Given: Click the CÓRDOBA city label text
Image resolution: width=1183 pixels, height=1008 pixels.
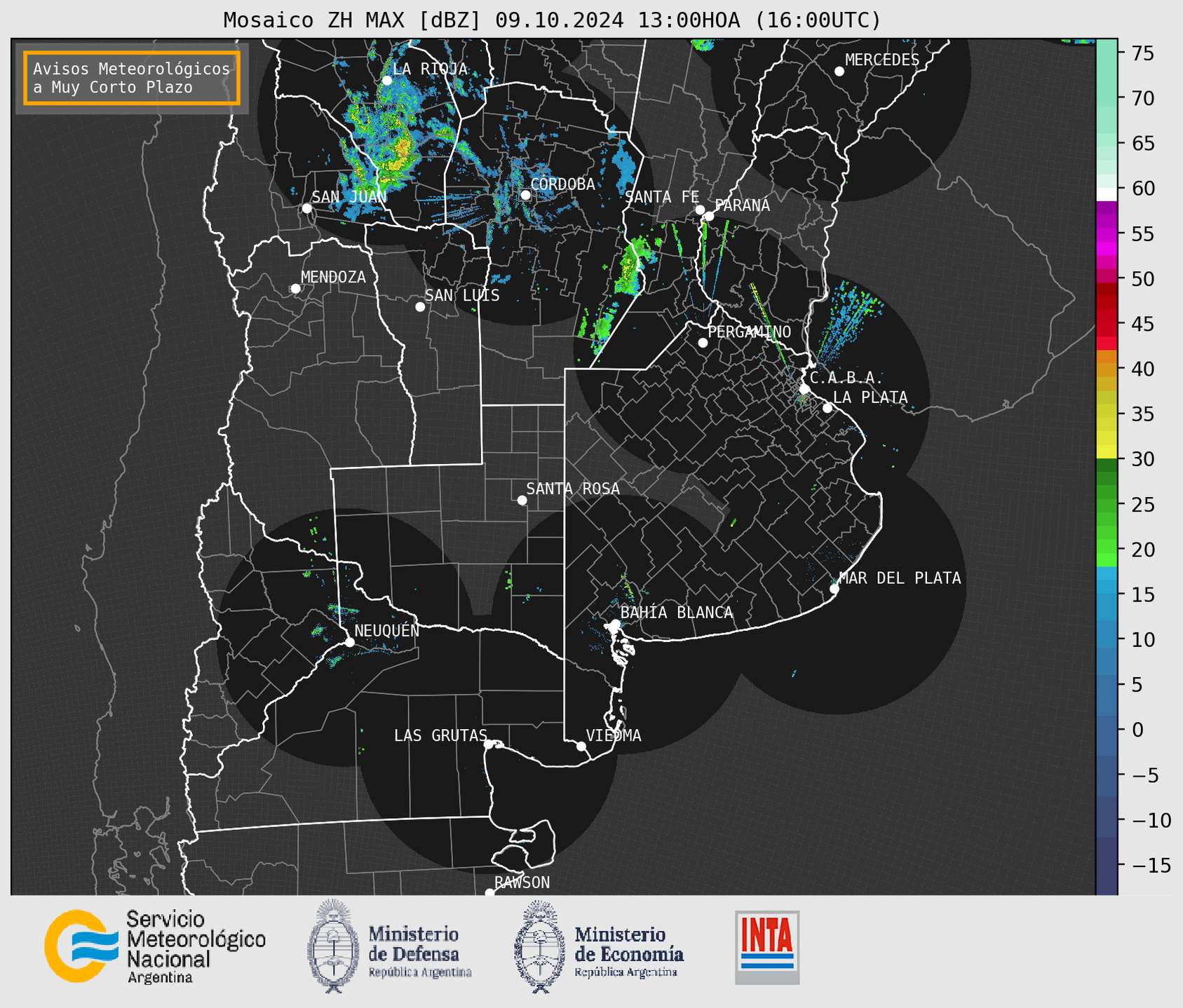Looking at the screenshot, I should click(562, 184).
